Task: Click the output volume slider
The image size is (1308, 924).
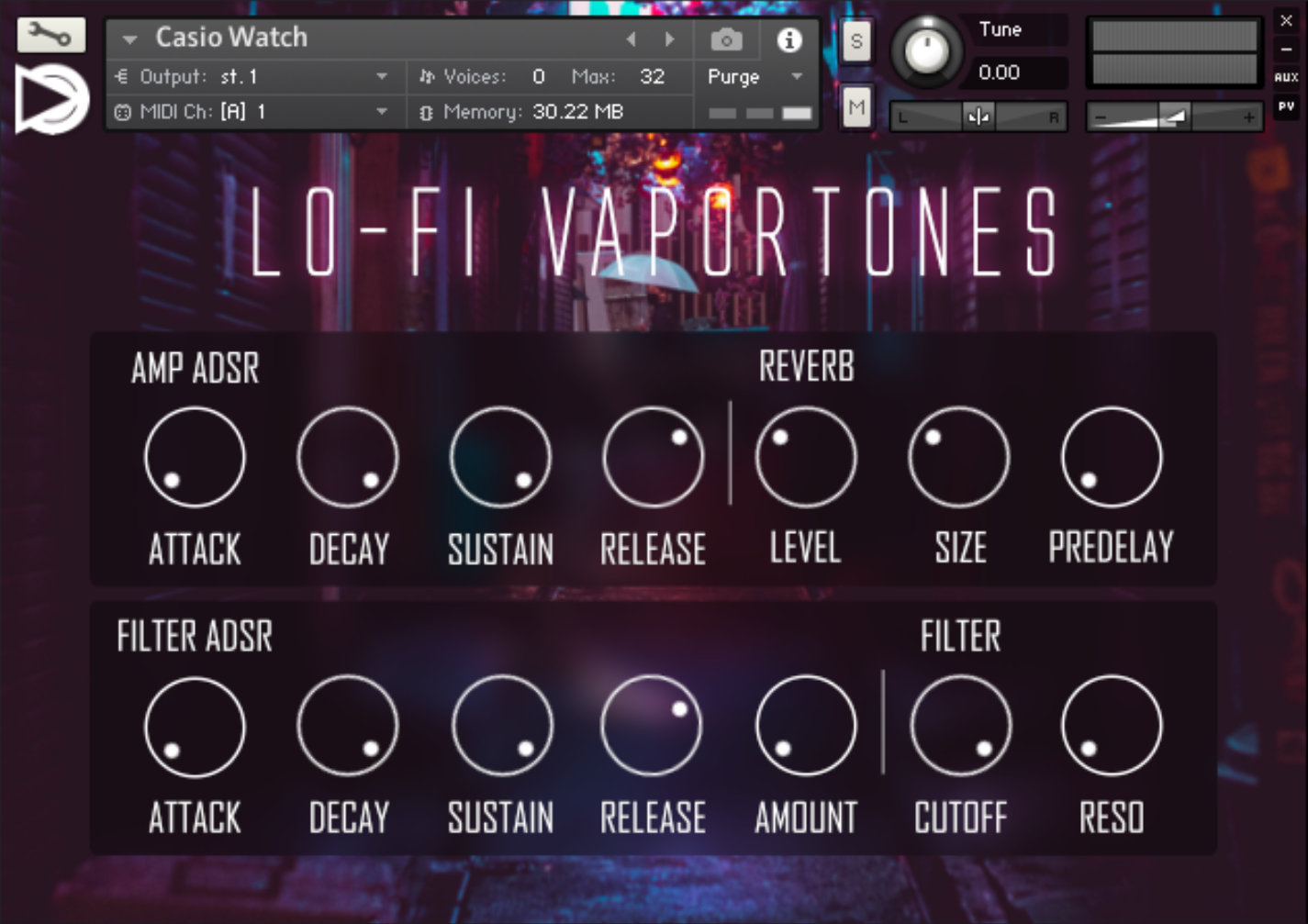Action: coord(1175,117)
